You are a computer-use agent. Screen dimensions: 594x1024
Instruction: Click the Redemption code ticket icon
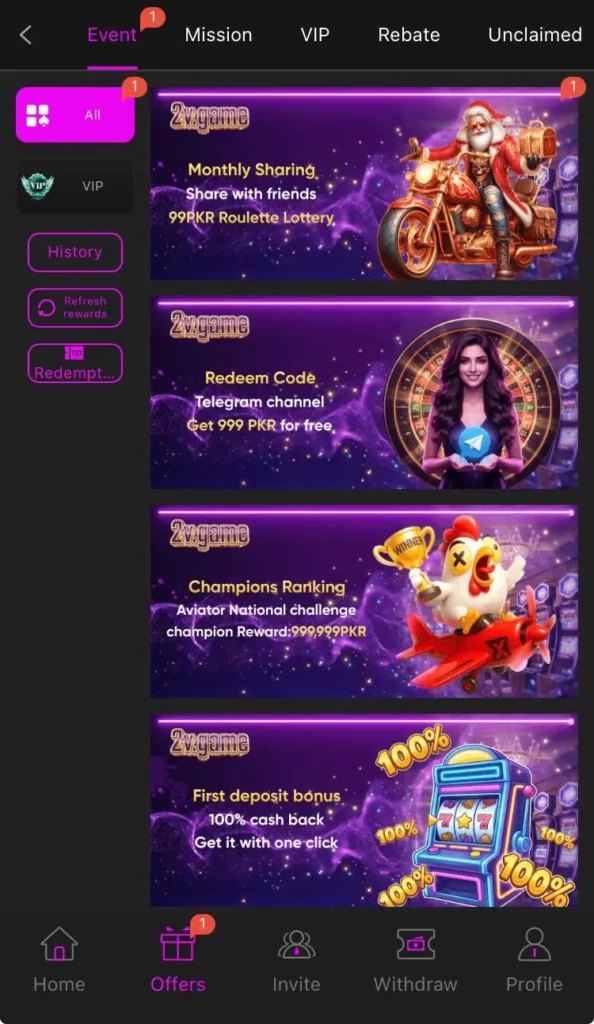(x=74, y=353)
